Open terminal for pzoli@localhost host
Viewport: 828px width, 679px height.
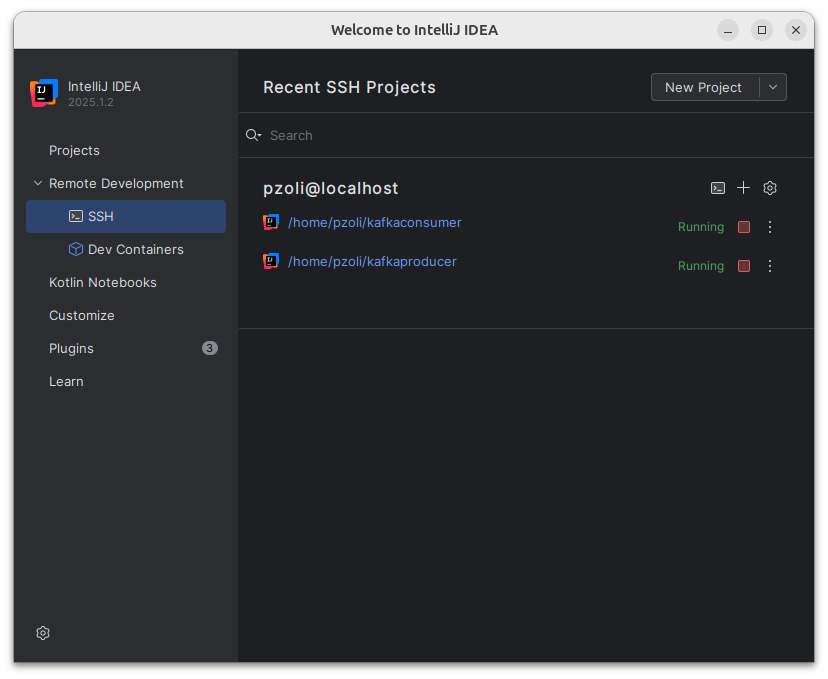[718, 188]
